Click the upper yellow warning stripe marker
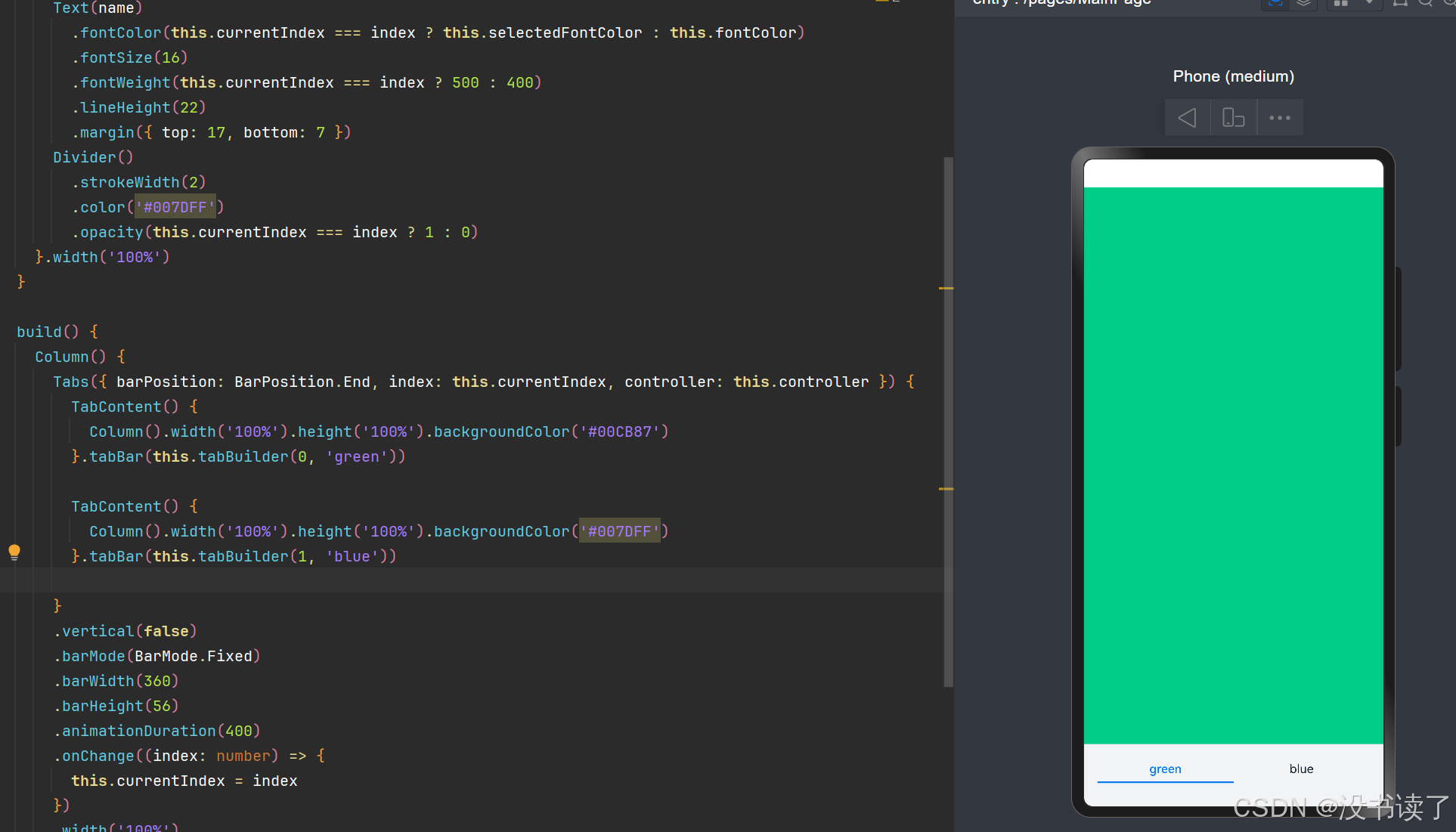Screen dimensions: 1456x832 [x=946, y=288]
